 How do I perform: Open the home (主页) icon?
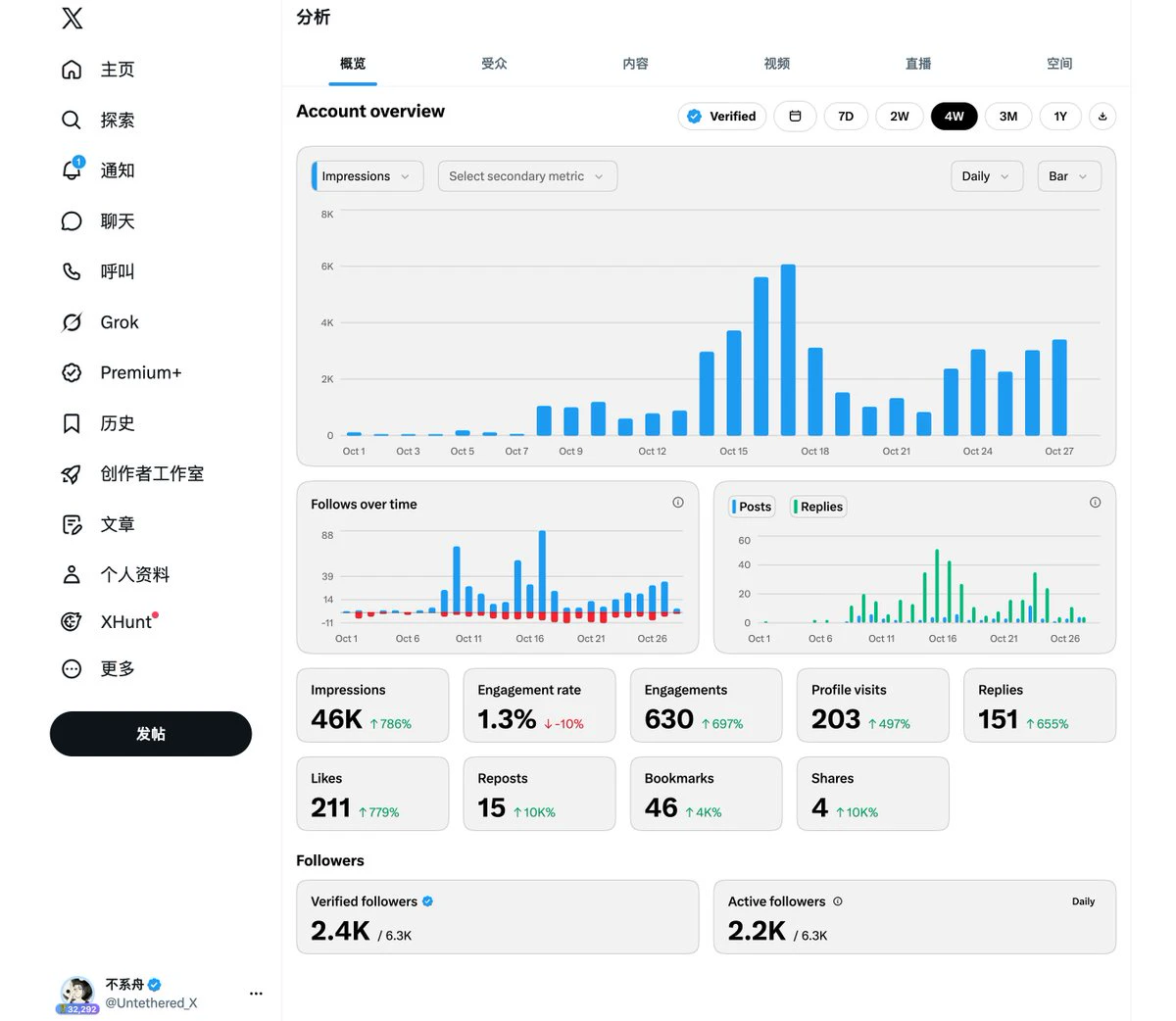pos(72,70)
